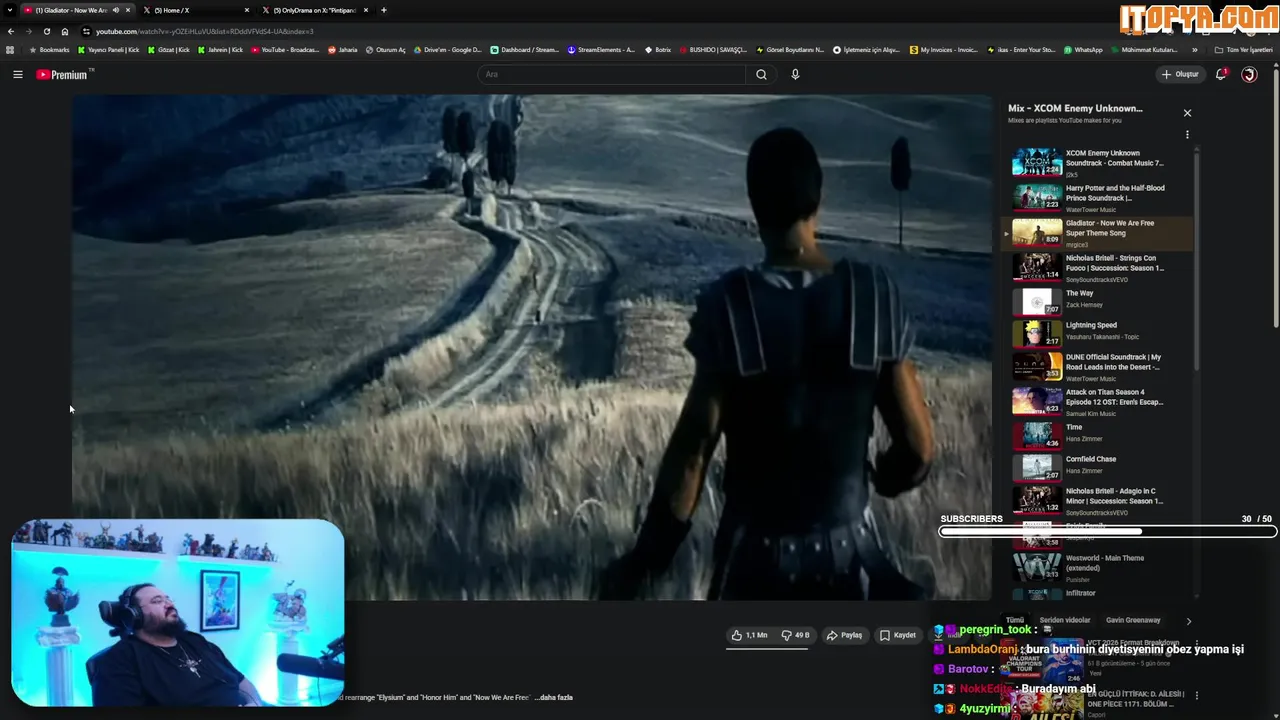The height and width of the screenshot is (720, 1280).
Task: Switch to the OnlyDrama on X tab
Action: click(x=315, y=10)
